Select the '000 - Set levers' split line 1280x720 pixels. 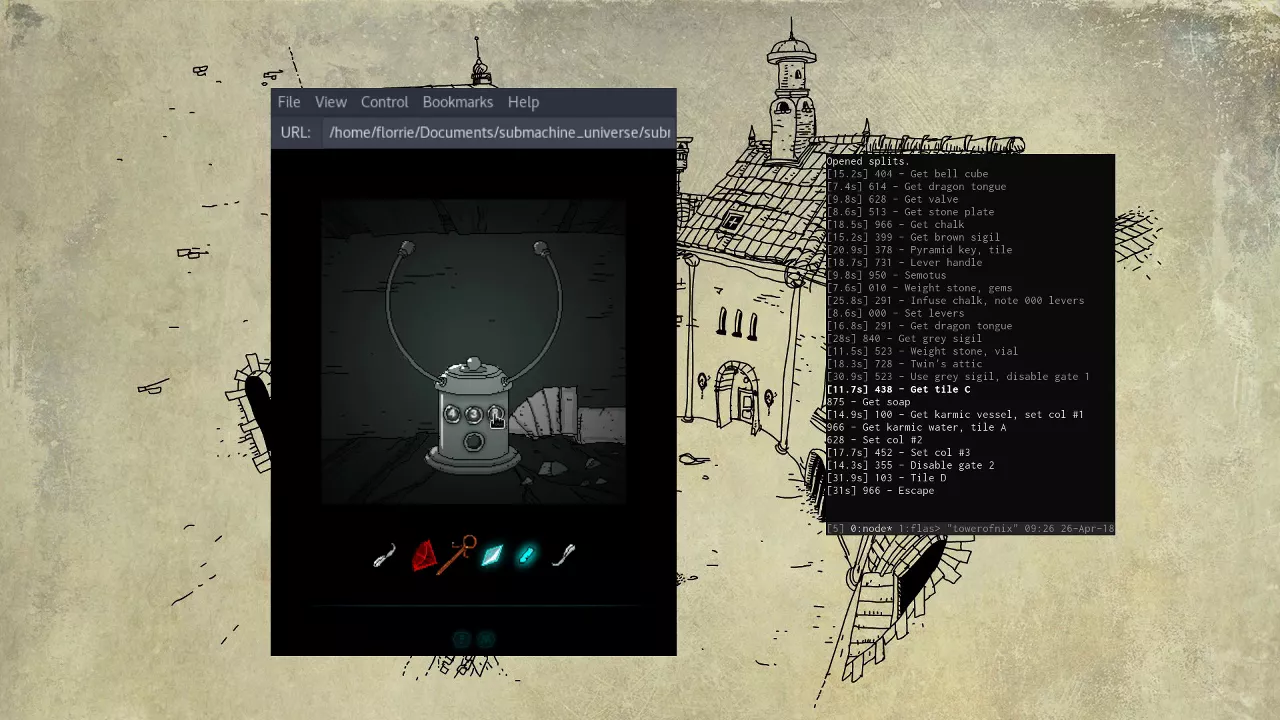(895, 313)
